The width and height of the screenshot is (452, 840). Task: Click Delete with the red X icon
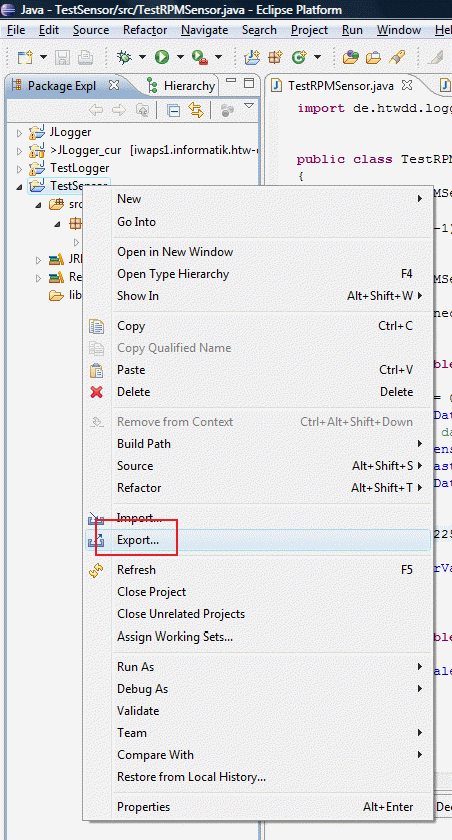(x=259, y=392)
